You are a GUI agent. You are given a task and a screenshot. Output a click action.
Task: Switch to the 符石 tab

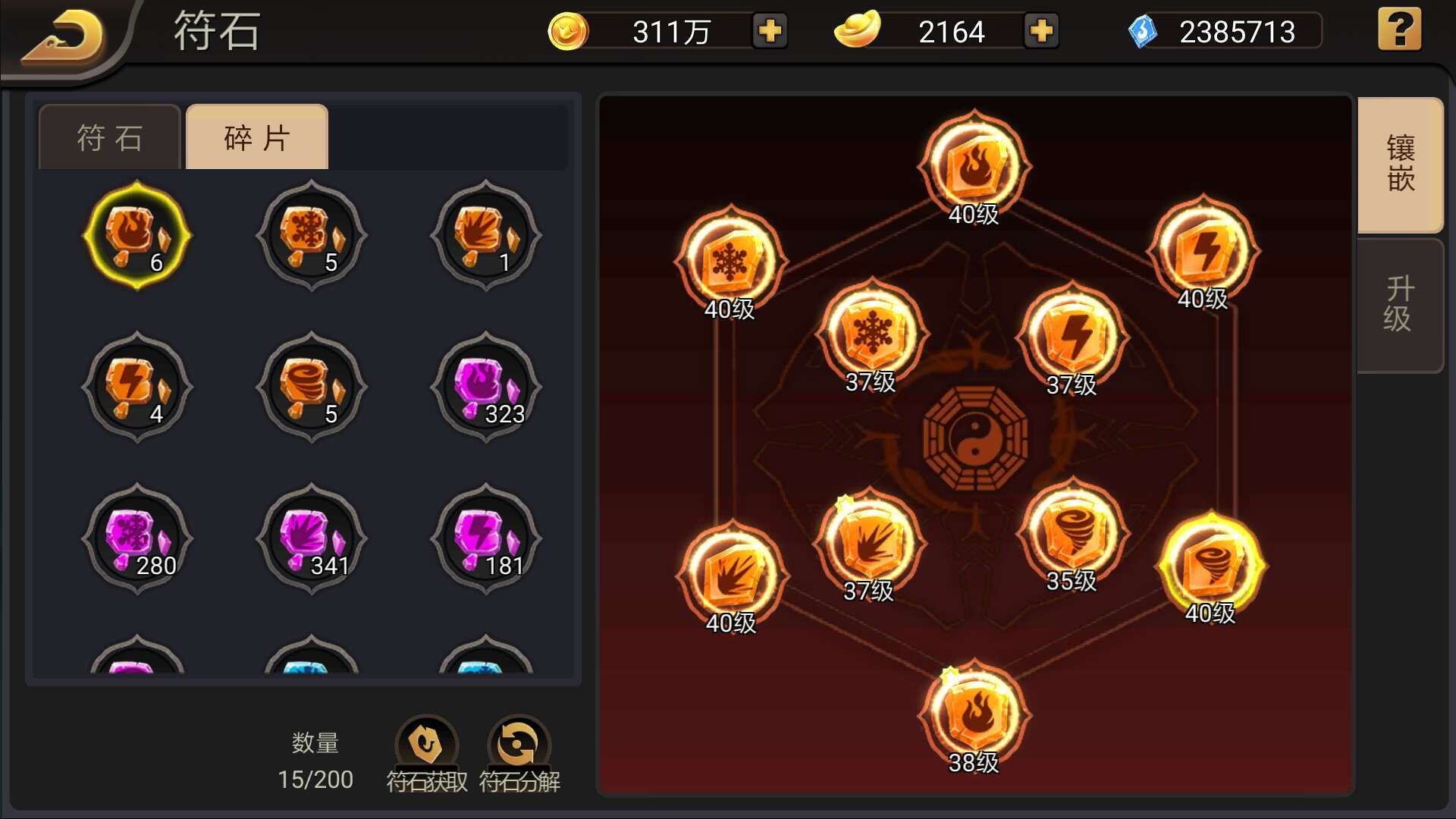click(x=110, y=137)
